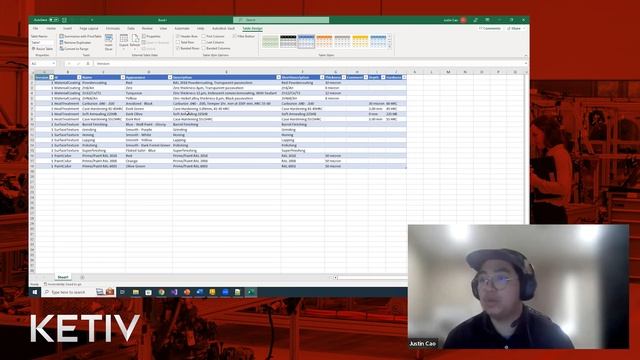Enable Banded Columns checkbox
Viewport: 640px width, 360px height.
point(204,48)
